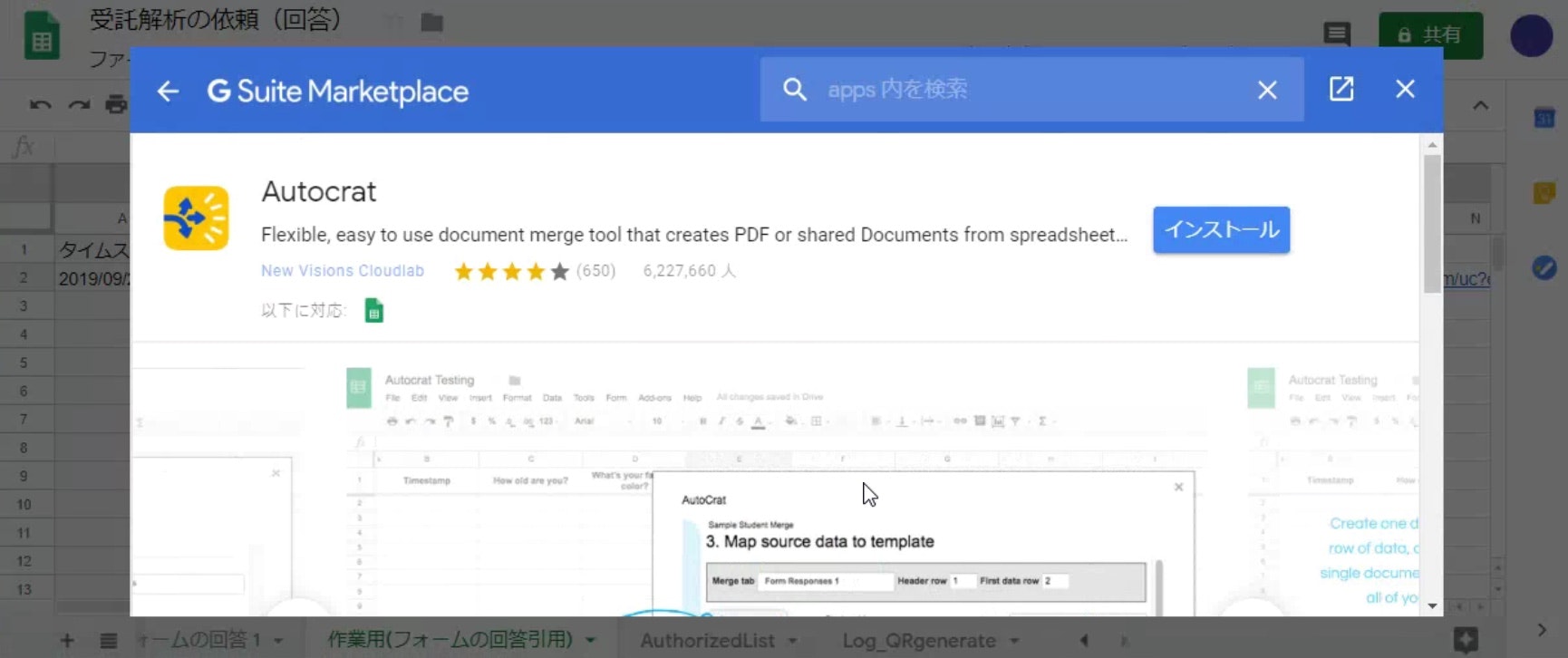Viewport: 1568px width, 658px height.
Task: Click the Marketplace scrollbar down arrow
Action: tap(1432, 605)
